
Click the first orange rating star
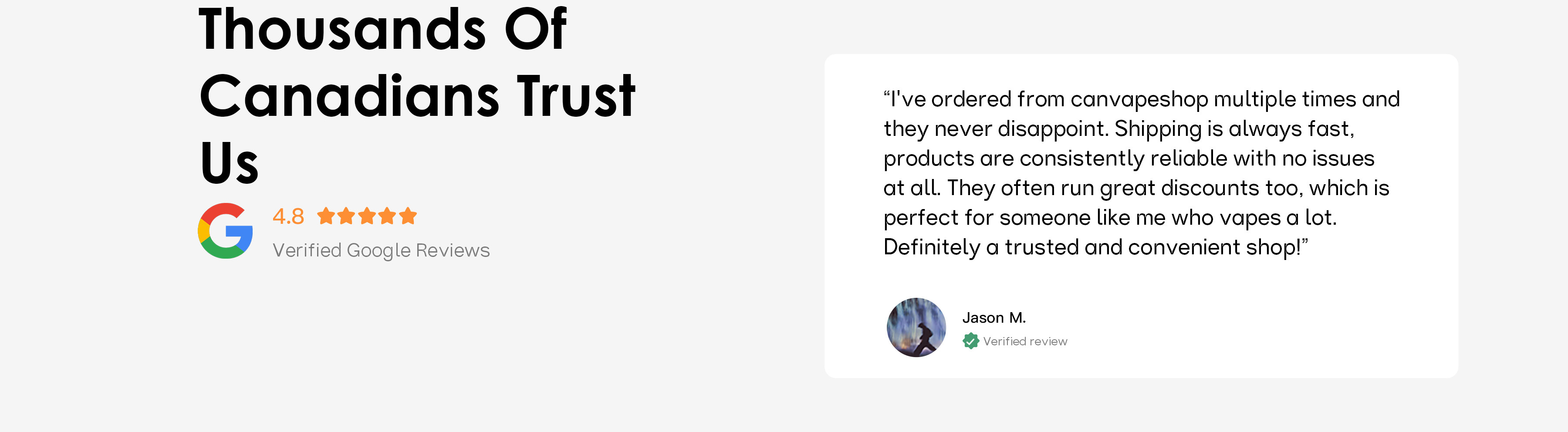point(326,216)
